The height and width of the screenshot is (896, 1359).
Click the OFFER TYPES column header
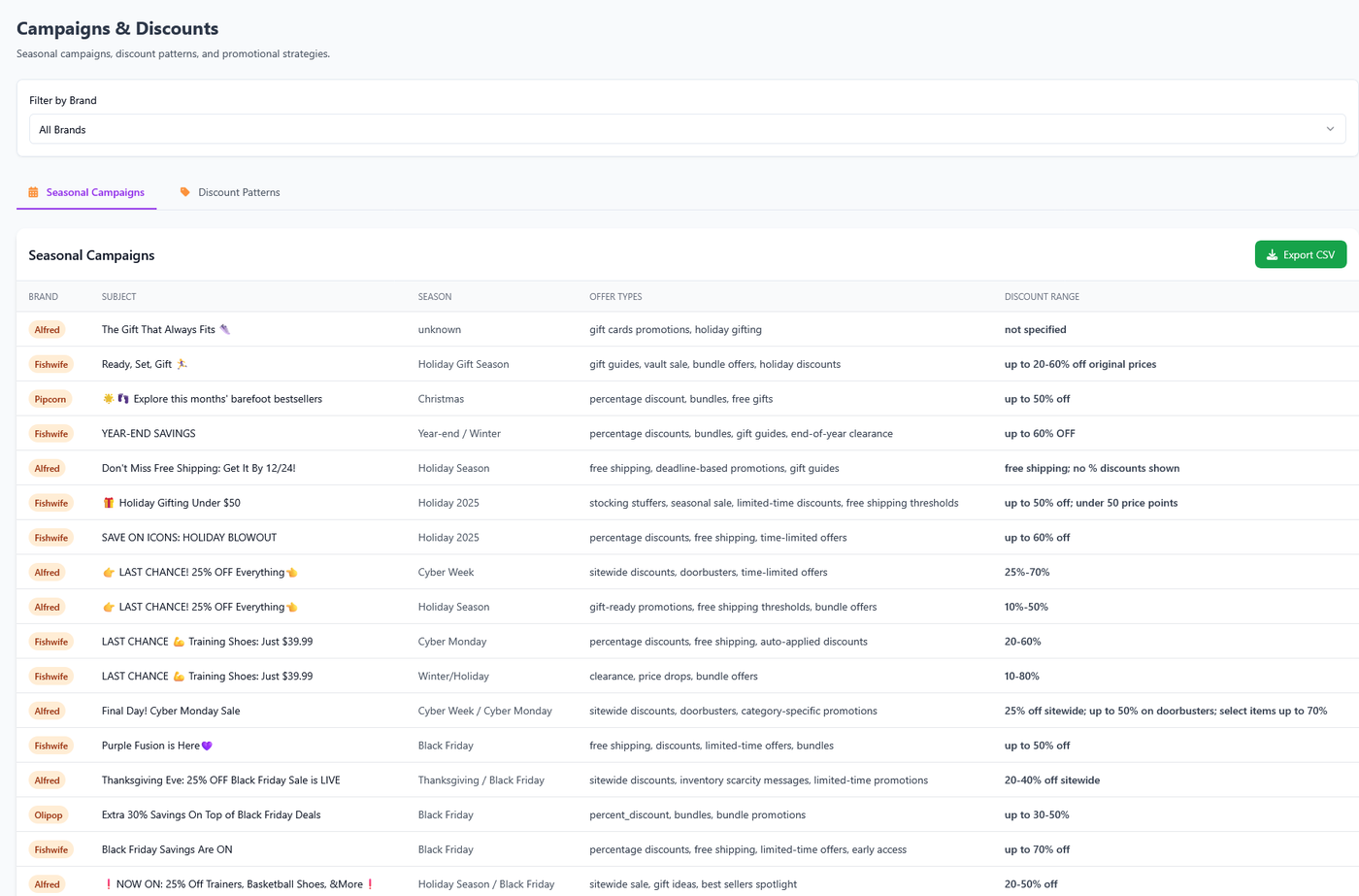(615, 297)
